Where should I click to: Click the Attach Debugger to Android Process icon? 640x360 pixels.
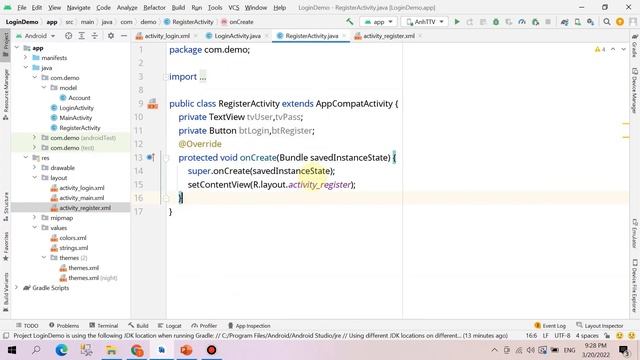point(535,22)
